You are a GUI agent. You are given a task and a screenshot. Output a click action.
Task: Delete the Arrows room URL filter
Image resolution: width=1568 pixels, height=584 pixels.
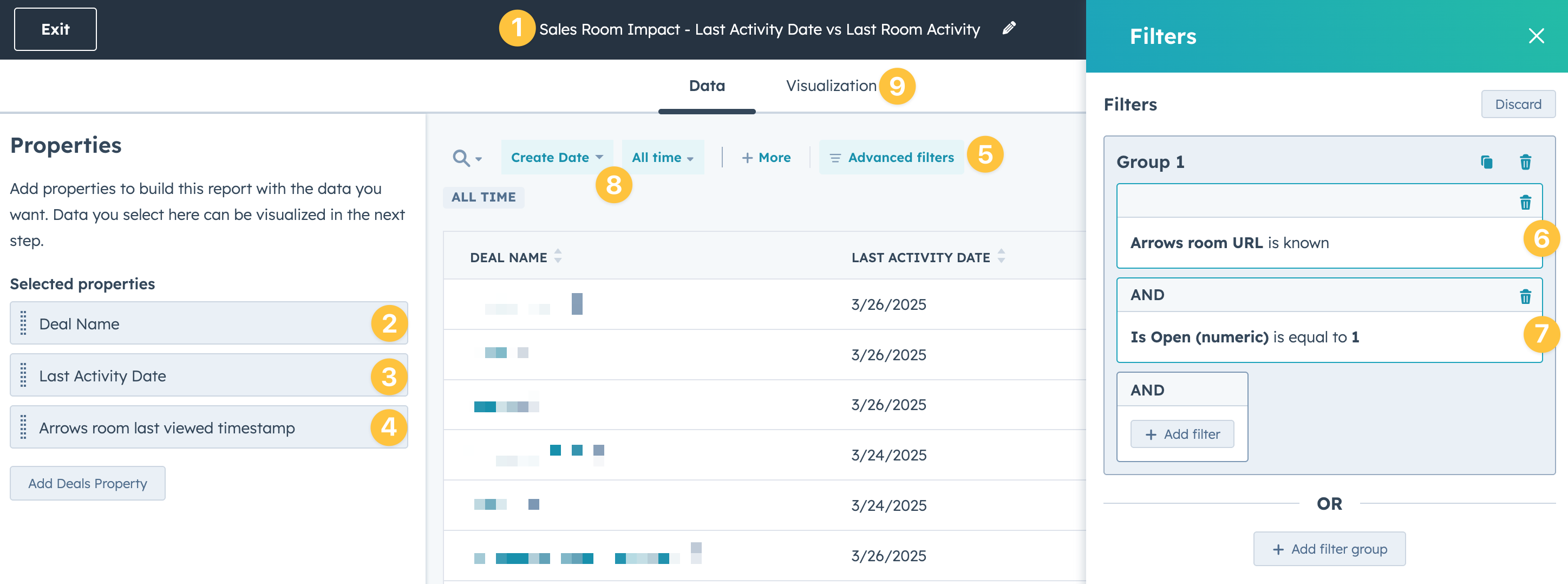1525,202
